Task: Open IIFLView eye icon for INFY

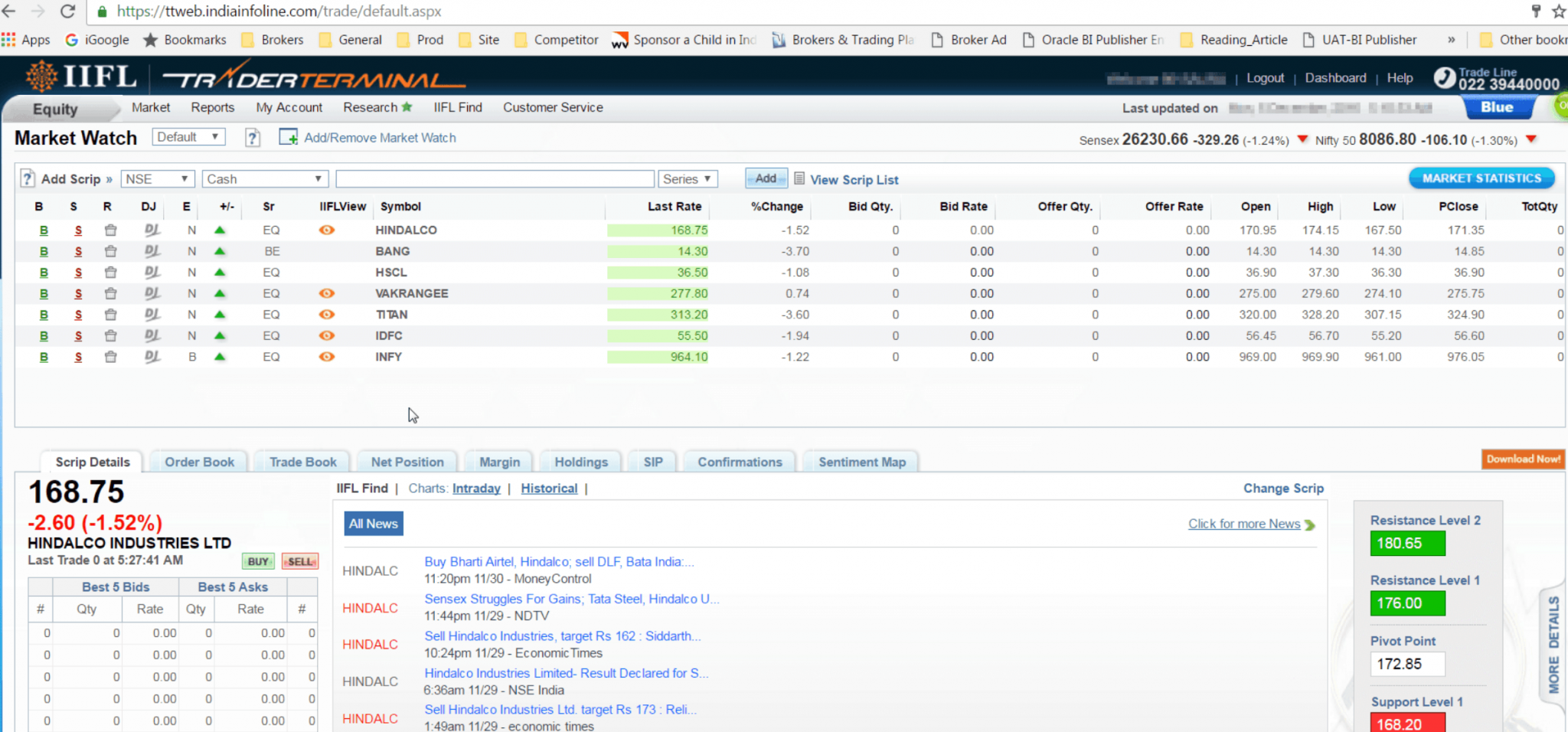Action: [x=327, y=357]
